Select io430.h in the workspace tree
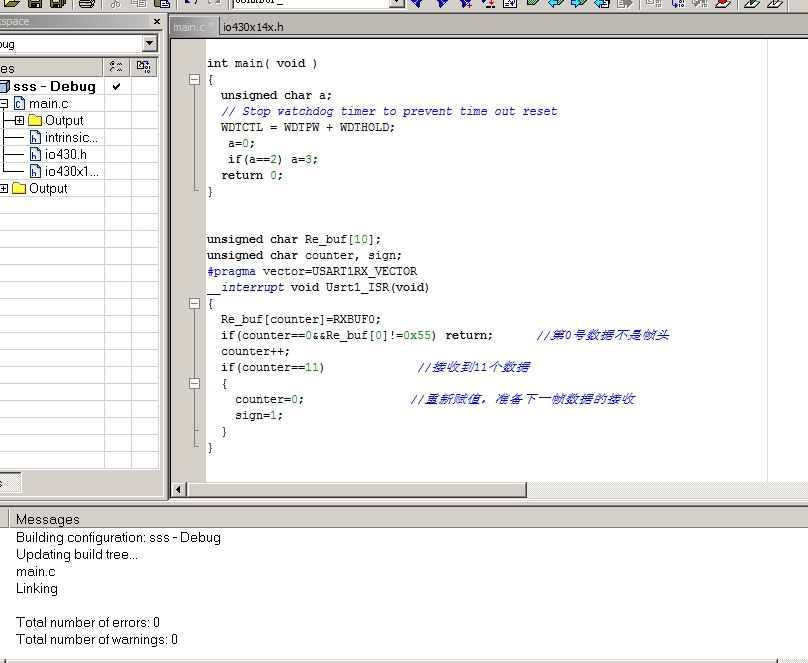Image resolution: width=808 pixels, height=663 pixels. point(65,155)
